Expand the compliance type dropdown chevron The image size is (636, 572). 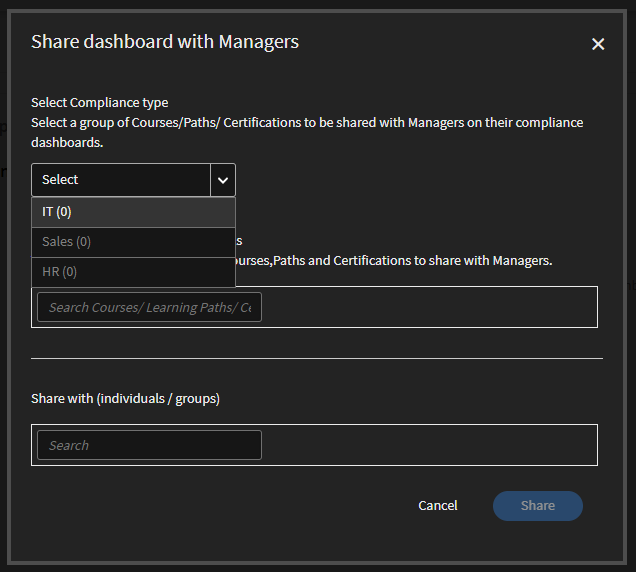[223, 180]
